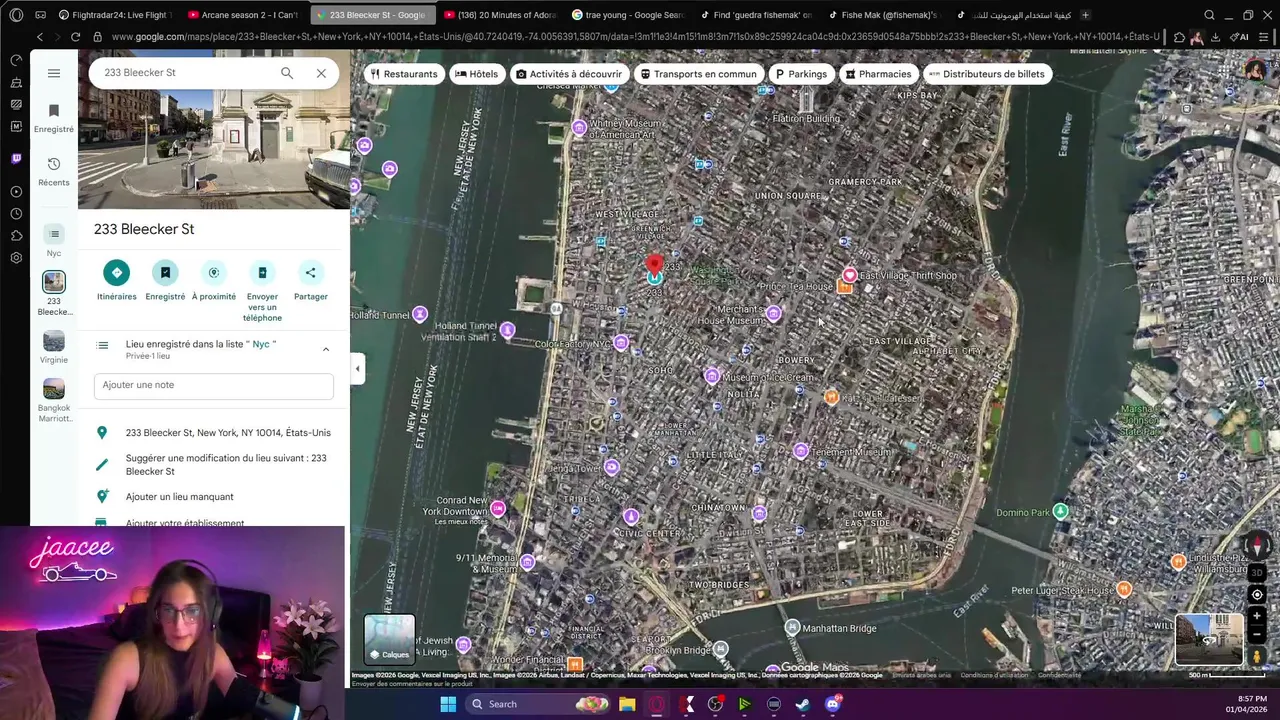Click the browser address bar URL

[635, 37]
